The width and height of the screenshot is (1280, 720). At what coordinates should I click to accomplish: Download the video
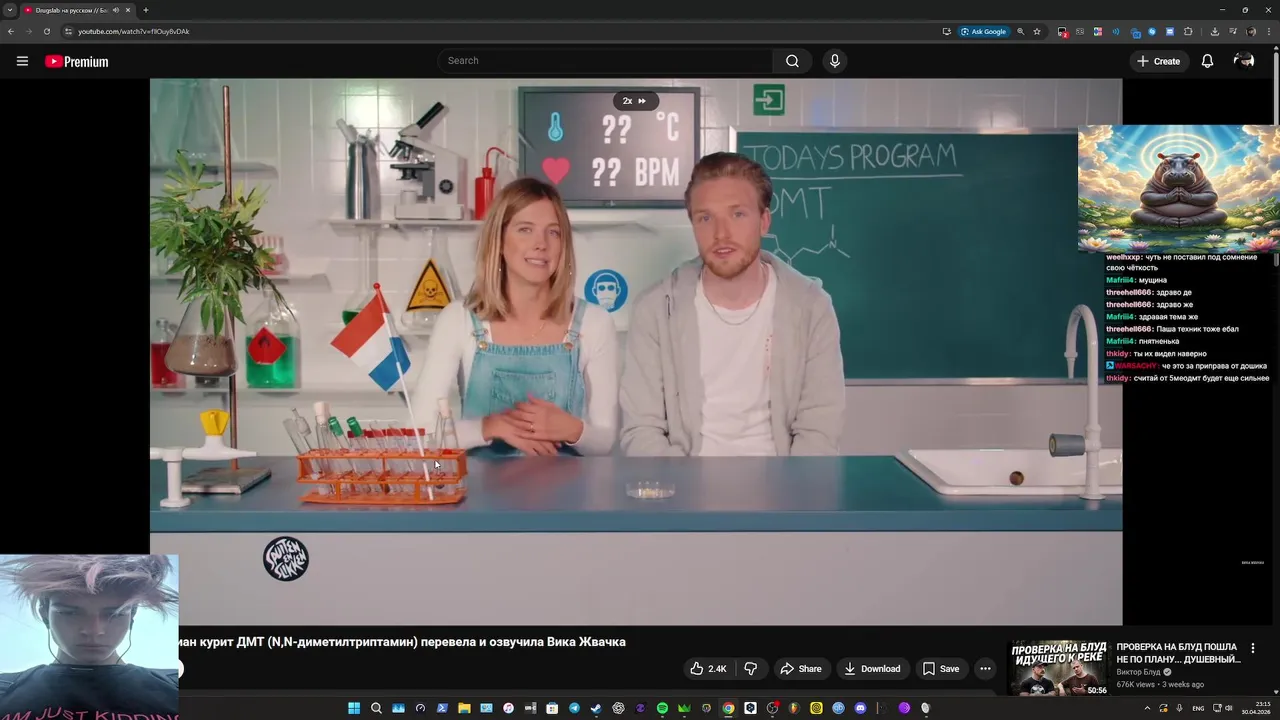pyautogui.click(x=871, y=669)
